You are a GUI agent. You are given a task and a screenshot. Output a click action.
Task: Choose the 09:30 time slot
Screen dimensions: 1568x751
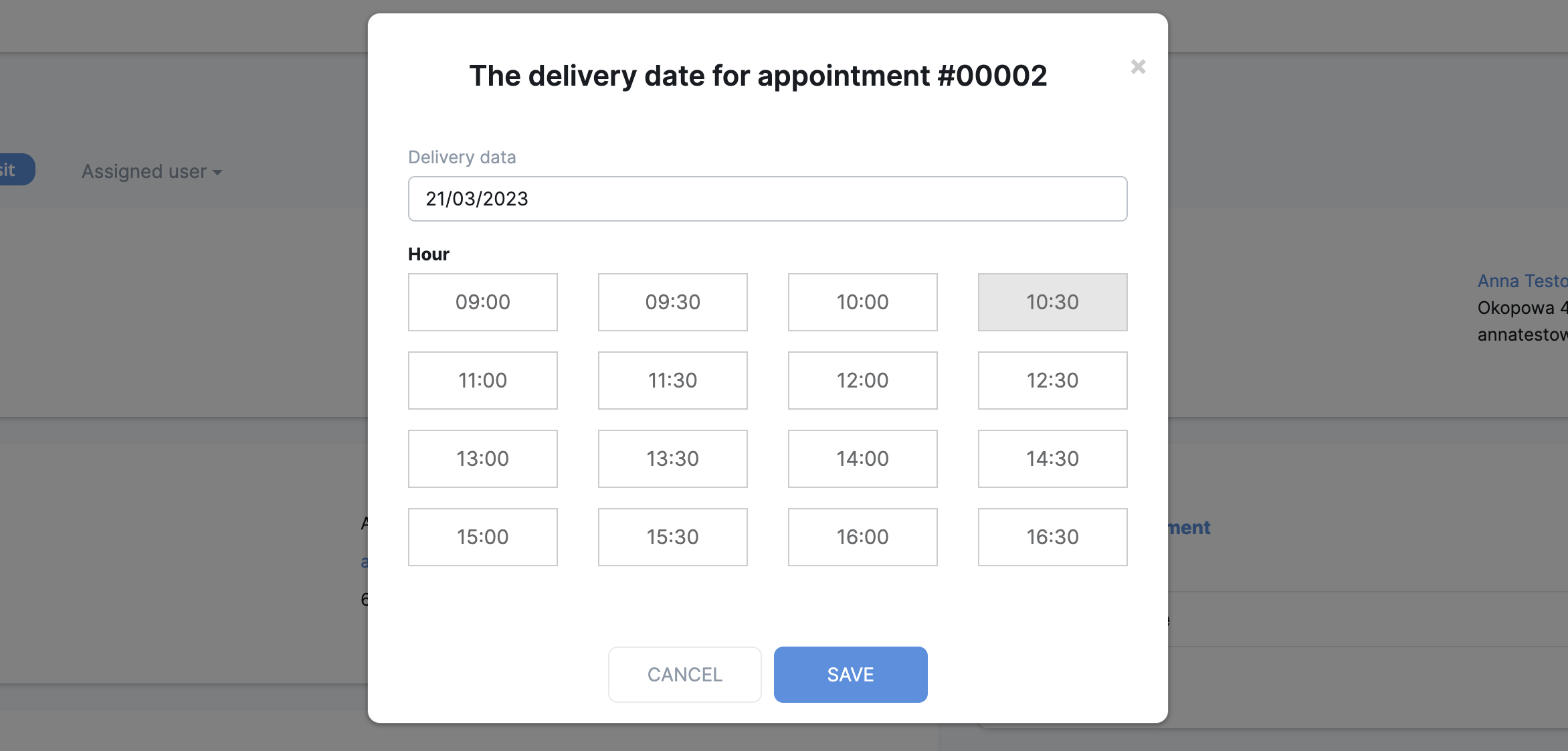click(672, 302)
